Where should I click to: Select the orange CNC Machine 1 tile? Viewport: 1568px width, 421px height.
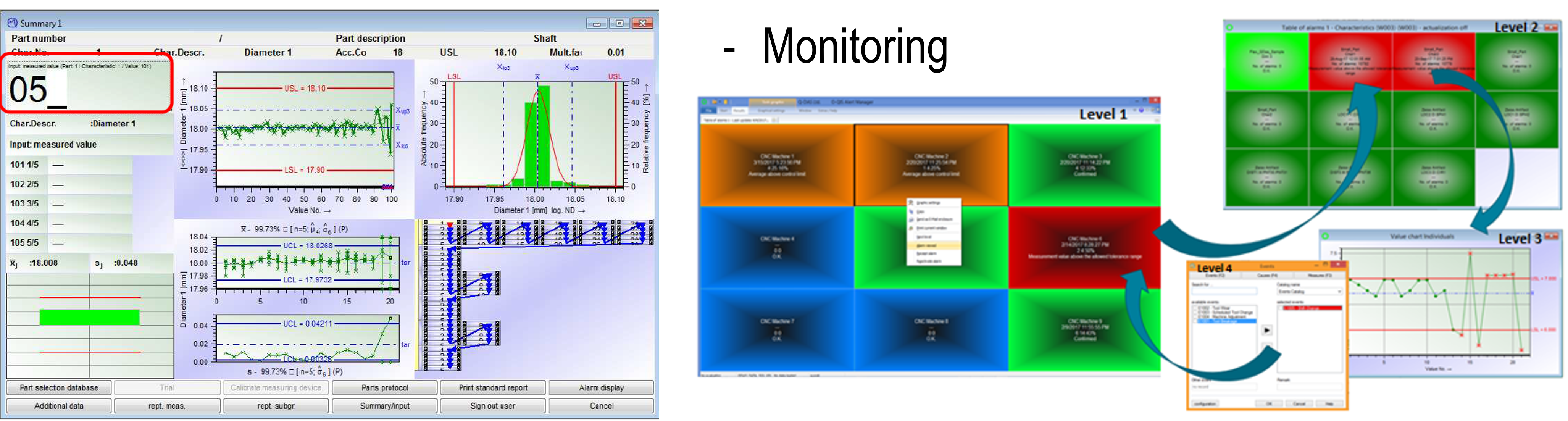pos(777,166)
